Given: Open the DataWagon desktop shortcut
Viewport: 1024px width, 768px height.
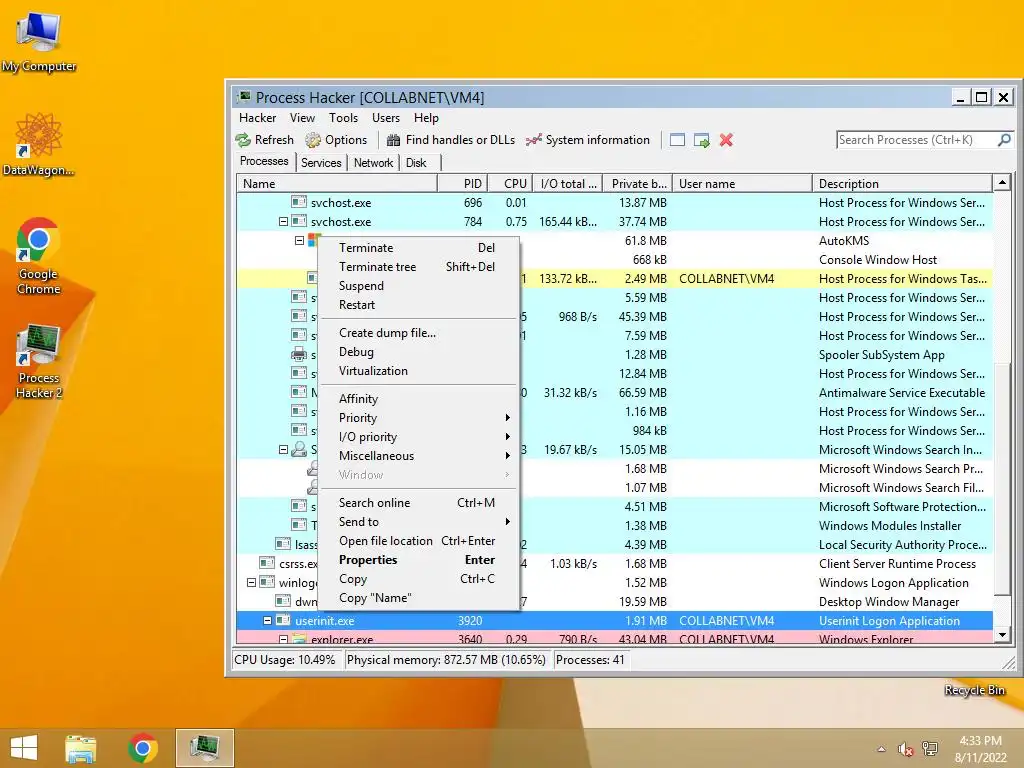Looking at the screenshot, I should click(39, 145).
